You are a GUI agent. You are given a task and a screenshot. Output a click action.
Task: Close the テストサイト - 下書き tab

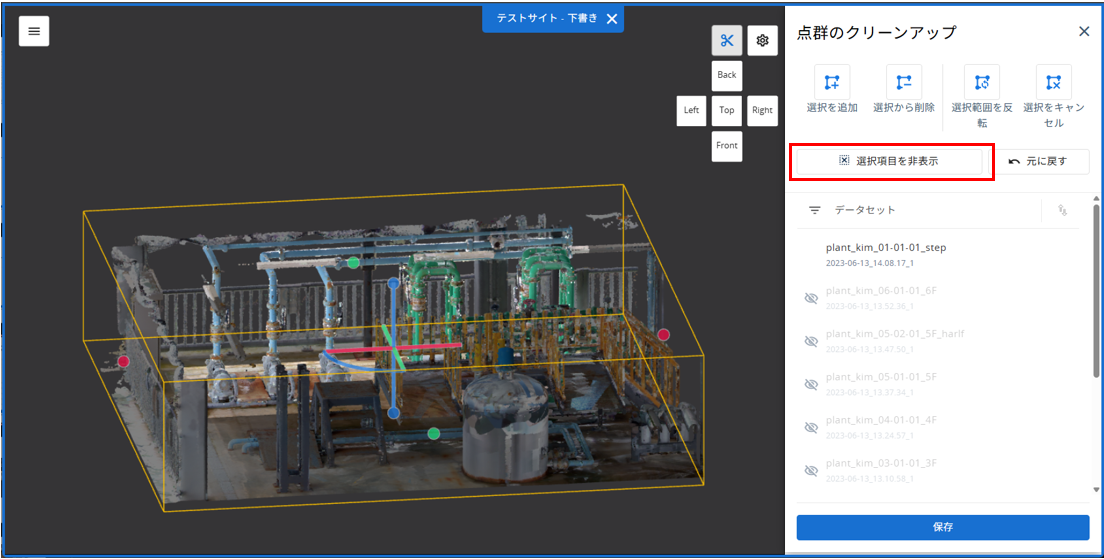point(612,19)
